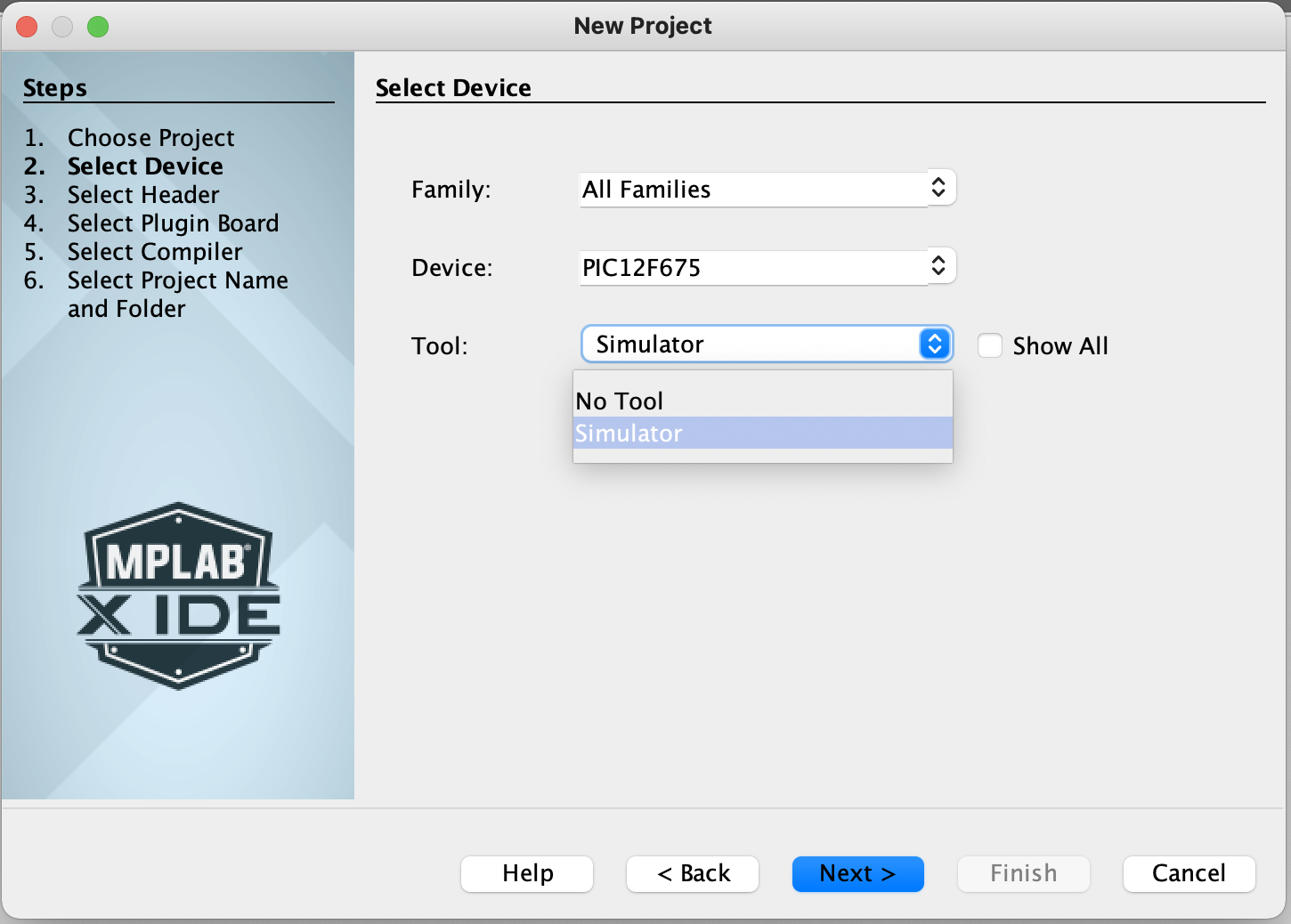This screenshot has height=924, width=1291.
Task: Open Help for this wizard
Action: (x=527, y=873)
